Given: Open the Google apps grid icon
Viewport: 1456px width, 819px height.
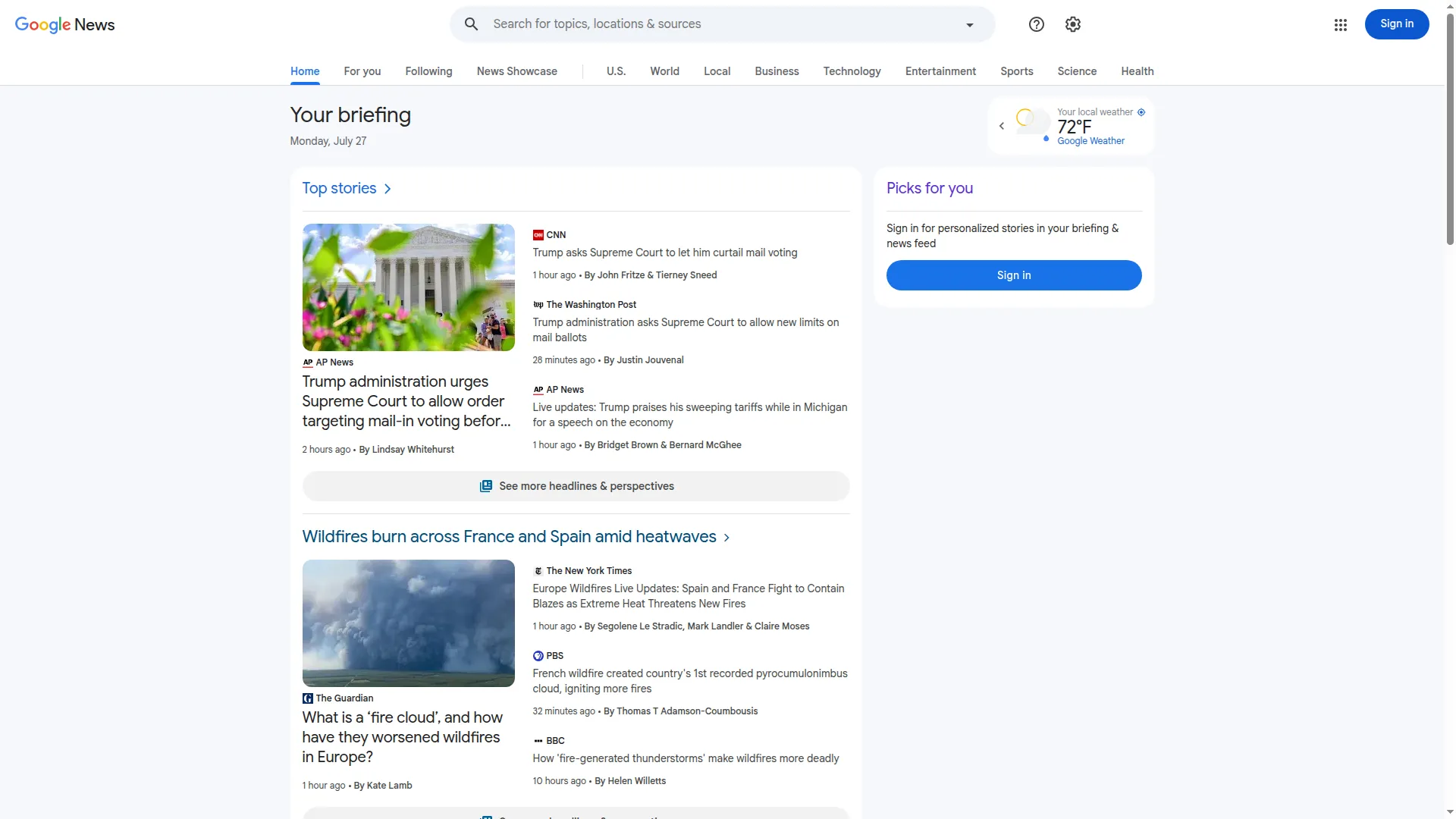Looking at the screenshot, I should pos(1340,25).
